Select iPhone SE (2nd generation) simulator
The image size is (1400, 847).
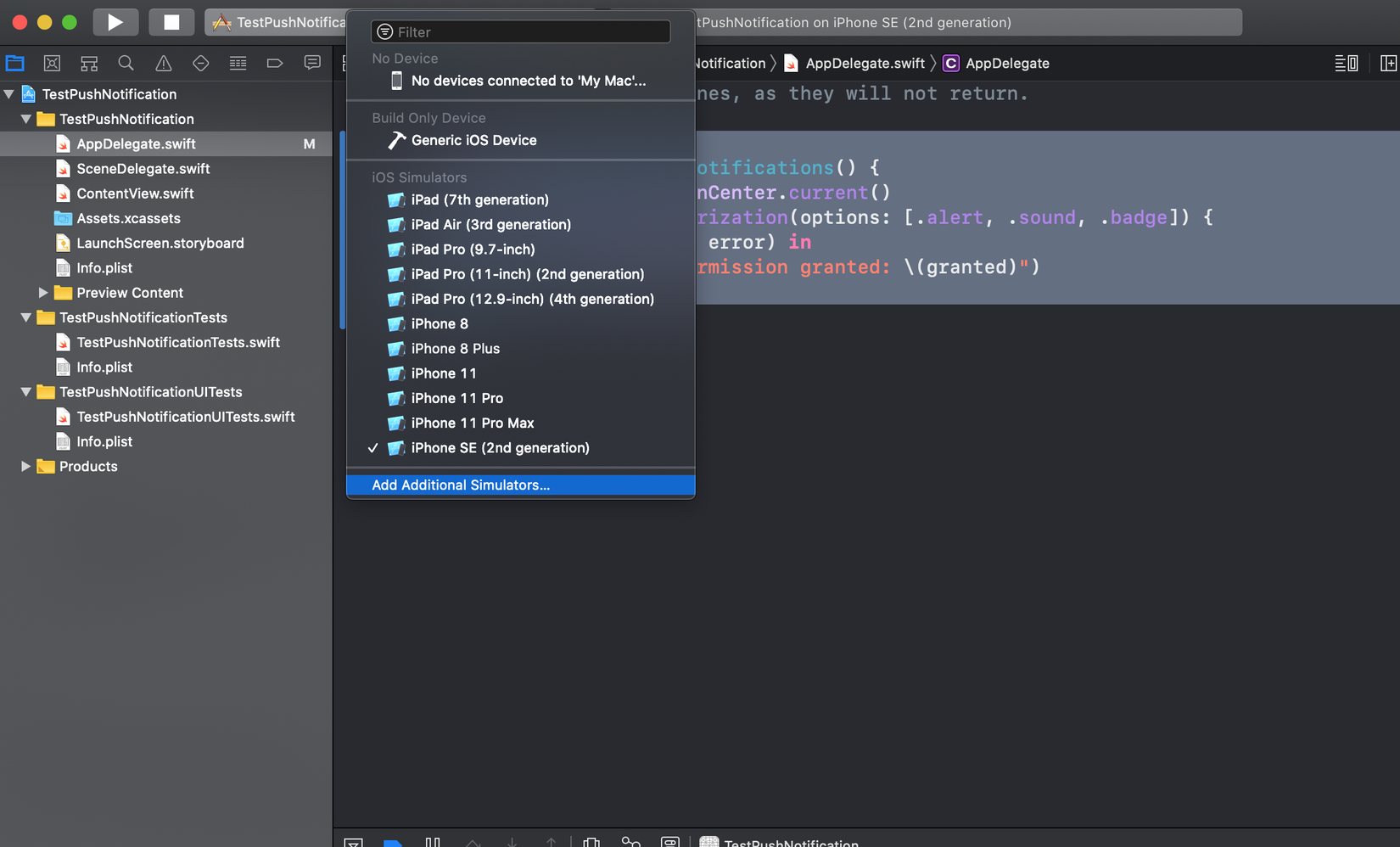coord(500,447)
